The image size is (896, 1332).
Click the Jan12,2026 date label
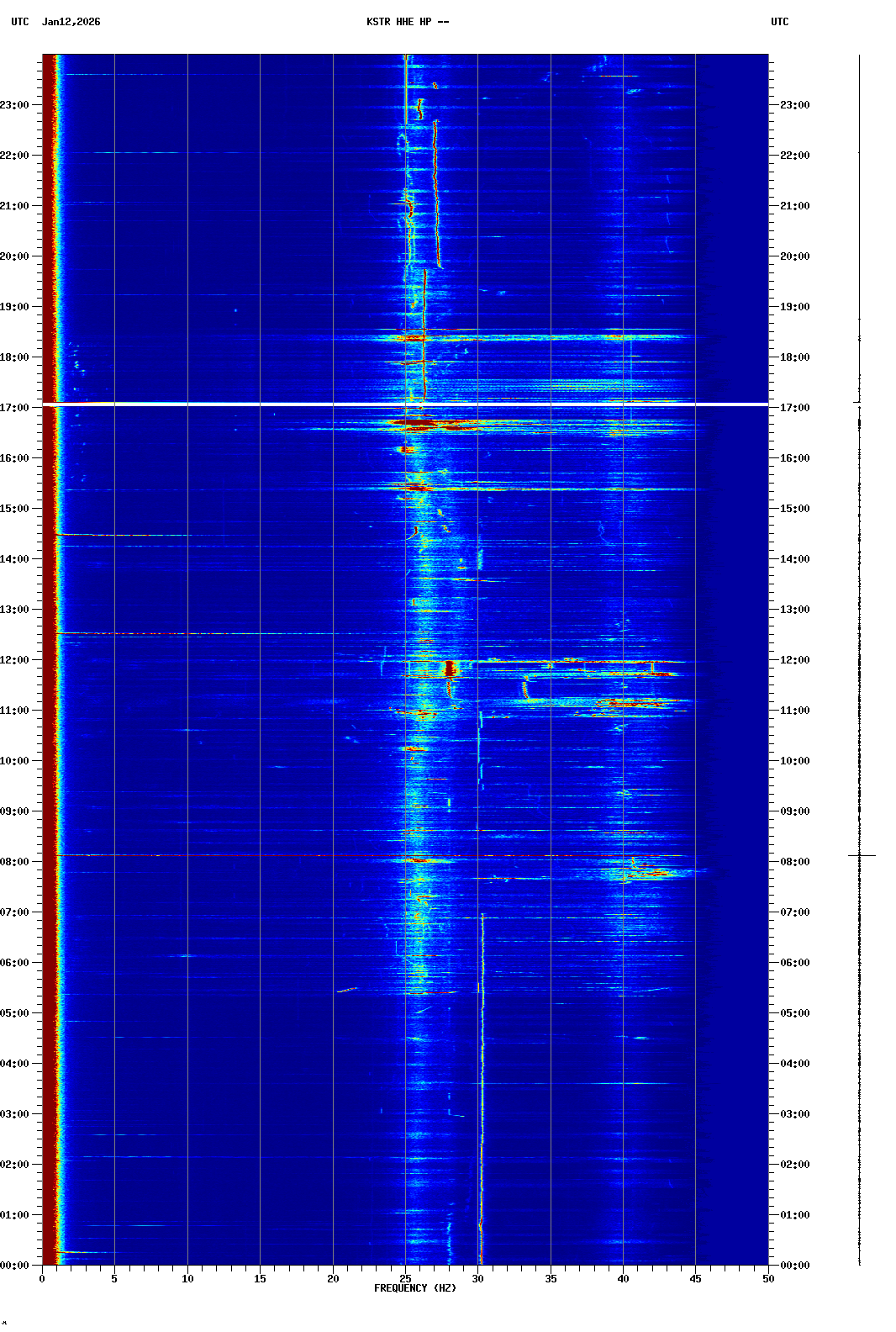tap(71, 22)
